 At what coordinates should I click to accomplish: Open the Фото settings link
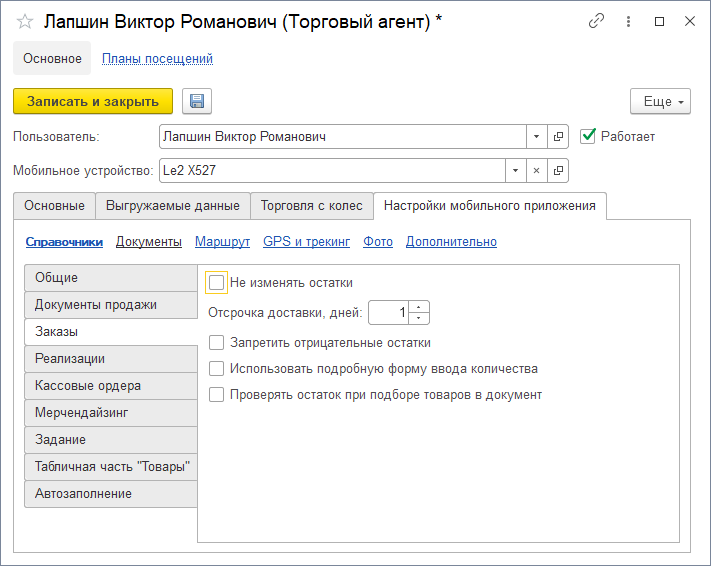[x=378, y=242]
